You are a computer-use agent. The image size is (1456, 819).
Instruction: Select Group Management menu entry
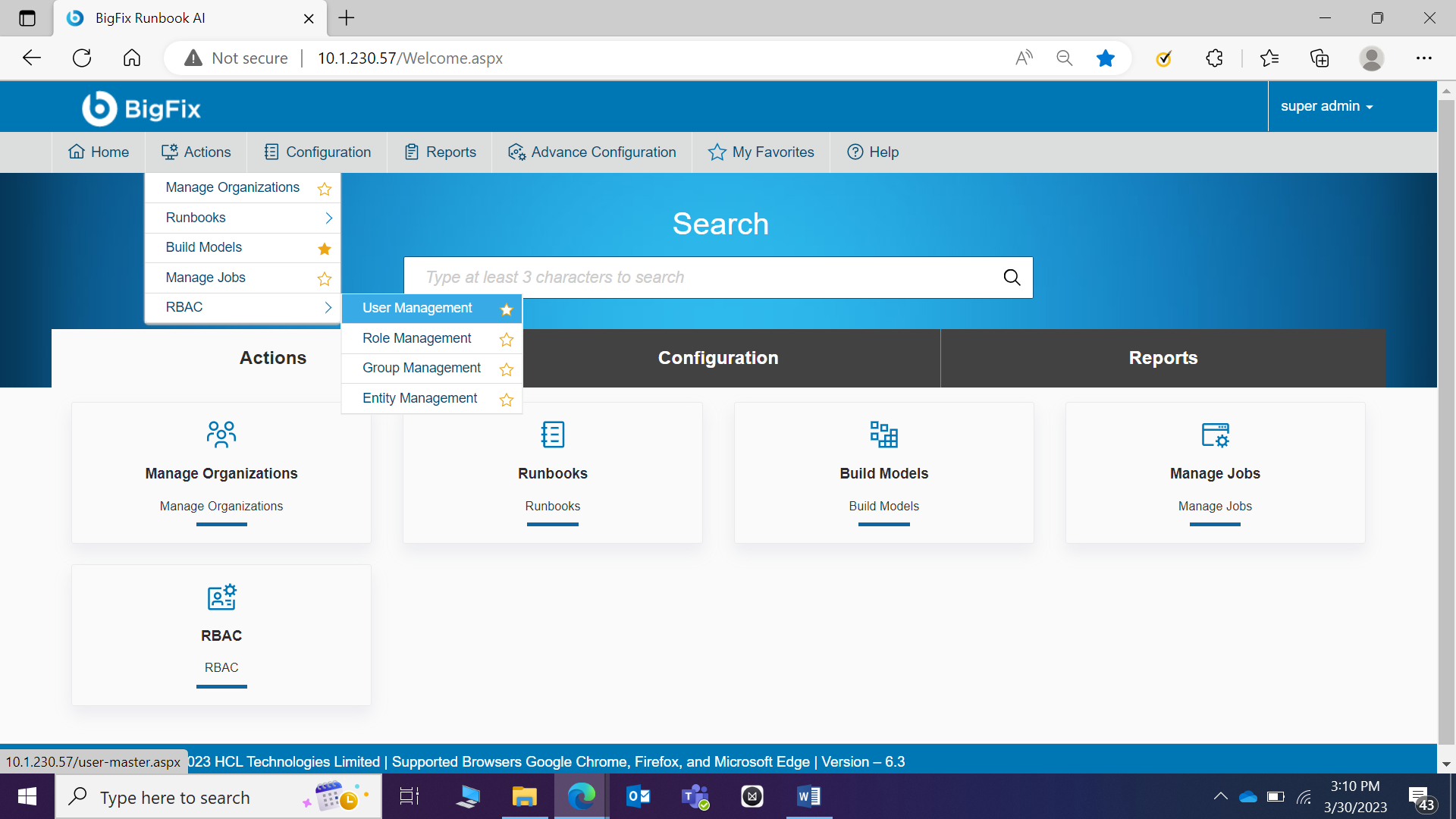coord(422,368)
